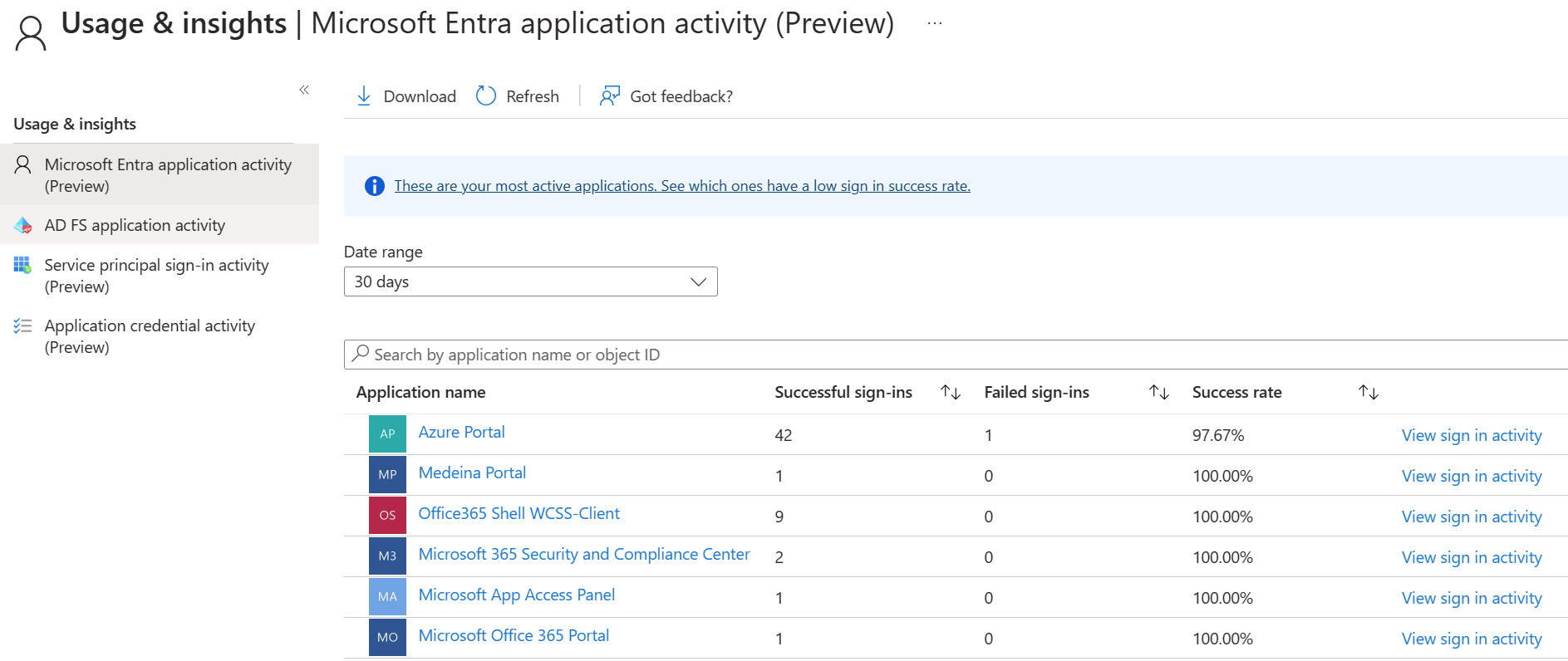
Task: Click the Download button label
Action: click(420, 96)
